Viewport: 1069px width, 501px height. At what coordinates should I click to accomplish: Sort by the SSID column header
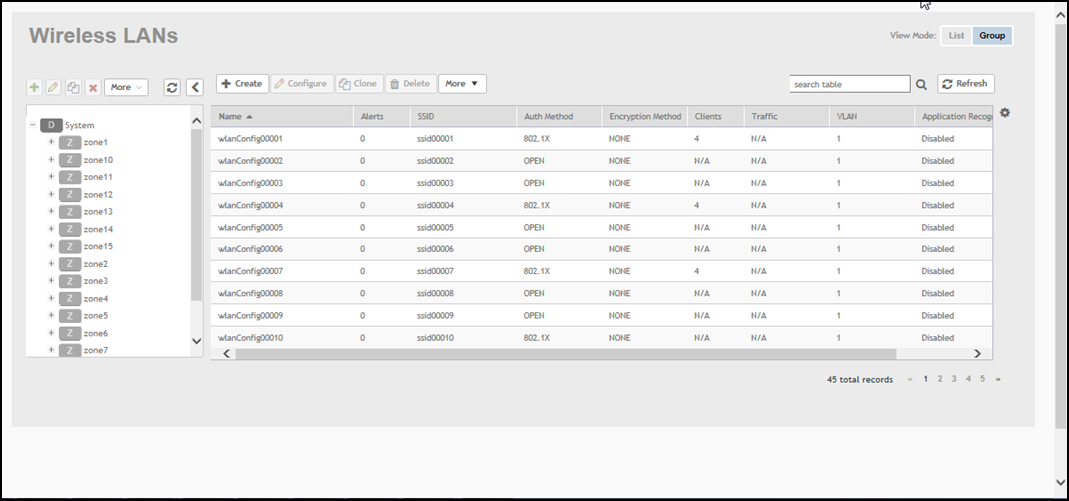[463, 117]
